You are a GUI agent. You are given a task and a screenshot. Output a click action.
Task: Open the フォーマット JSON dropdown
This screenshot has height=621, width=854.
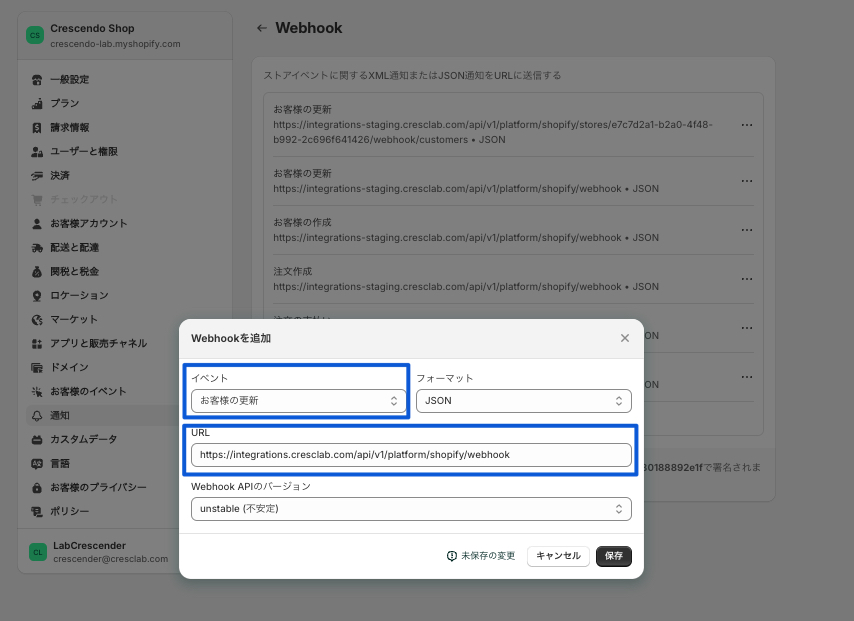(523, 401)
